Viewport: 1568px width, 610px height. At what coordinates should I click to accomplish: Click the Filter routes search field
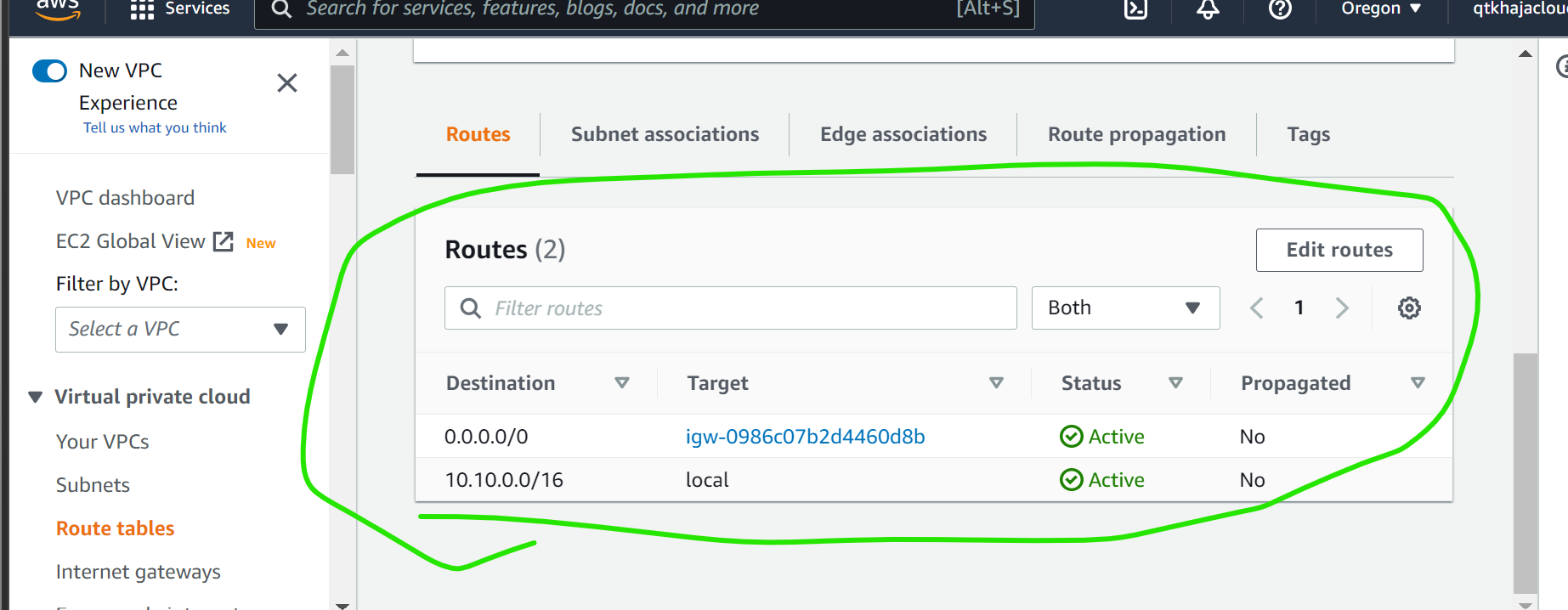click(x=731, y=308)
